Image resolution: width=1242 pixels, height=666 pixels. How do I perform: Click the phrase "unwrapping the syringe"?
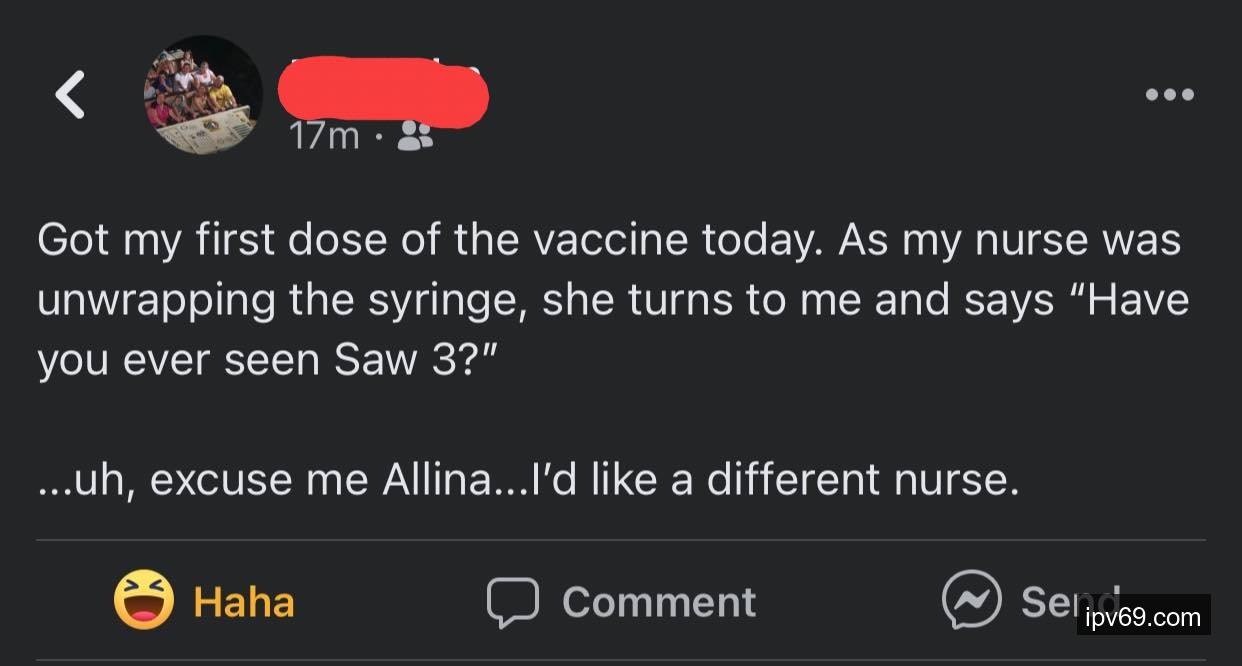tap(282, 302)
